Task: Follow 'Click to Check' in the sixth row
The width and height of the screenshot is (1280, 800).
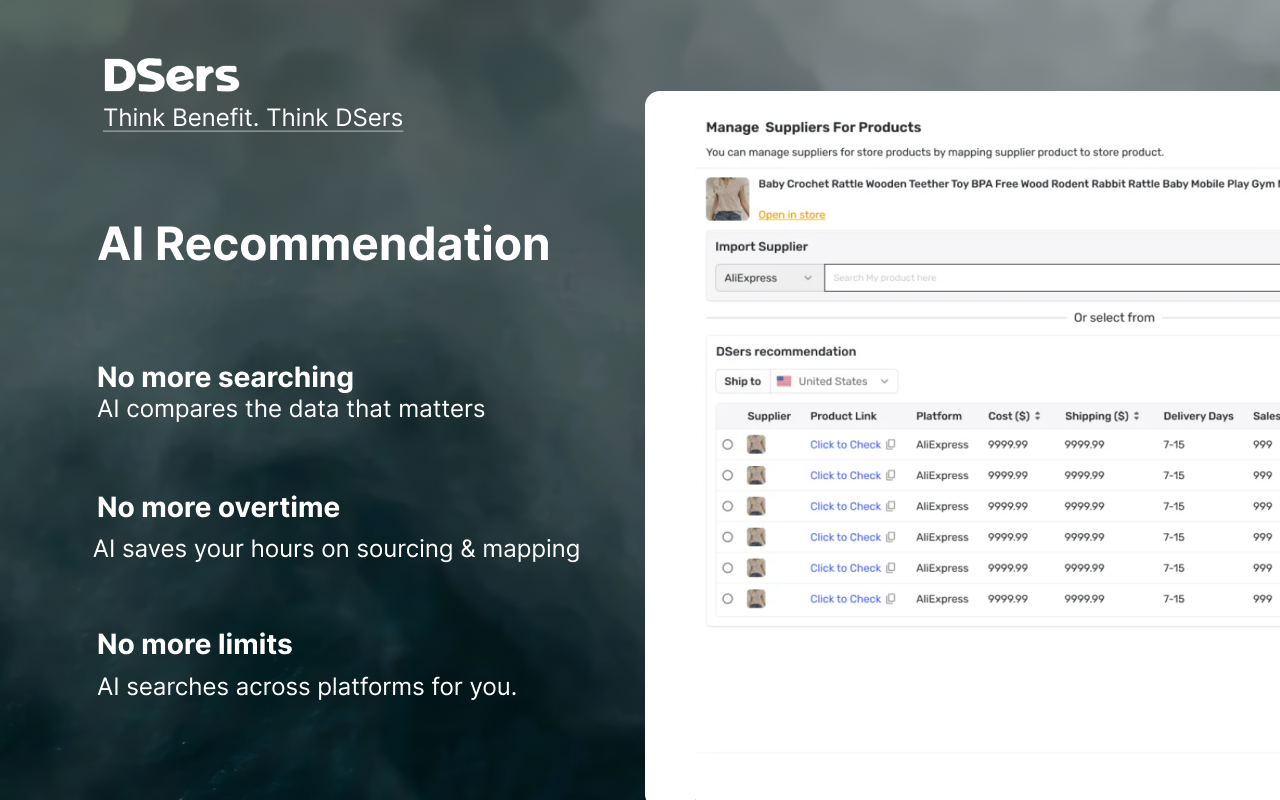Action: coord(846,600)
